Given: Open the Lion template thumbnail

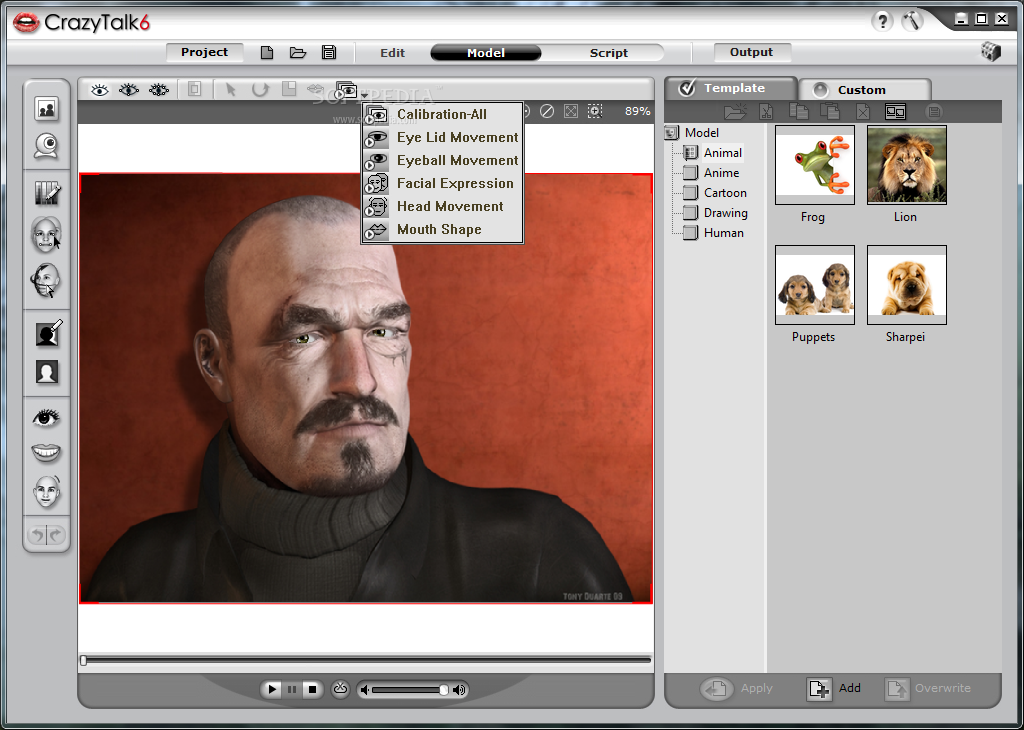Looking at the screenshot, I should [906, 164].
